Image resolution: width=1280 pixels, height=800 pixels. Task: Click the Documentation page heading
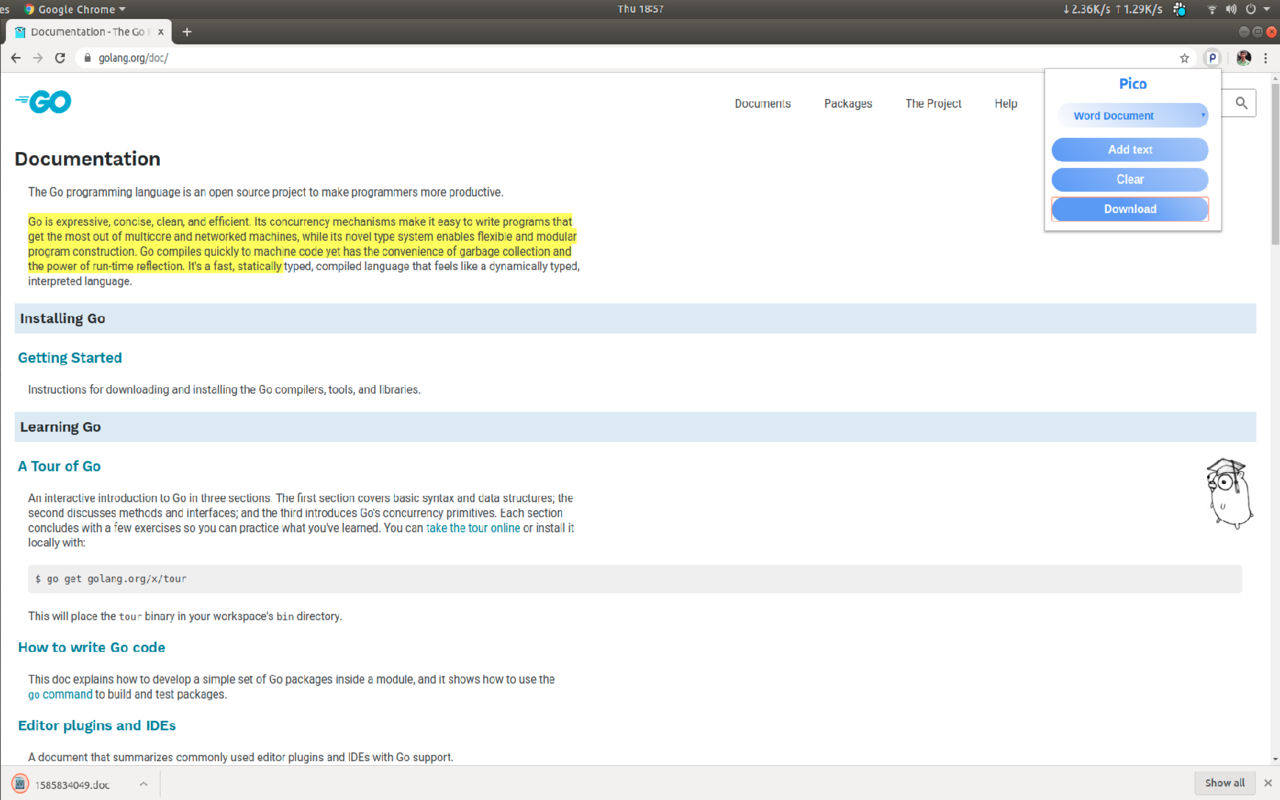pos(87,159)
